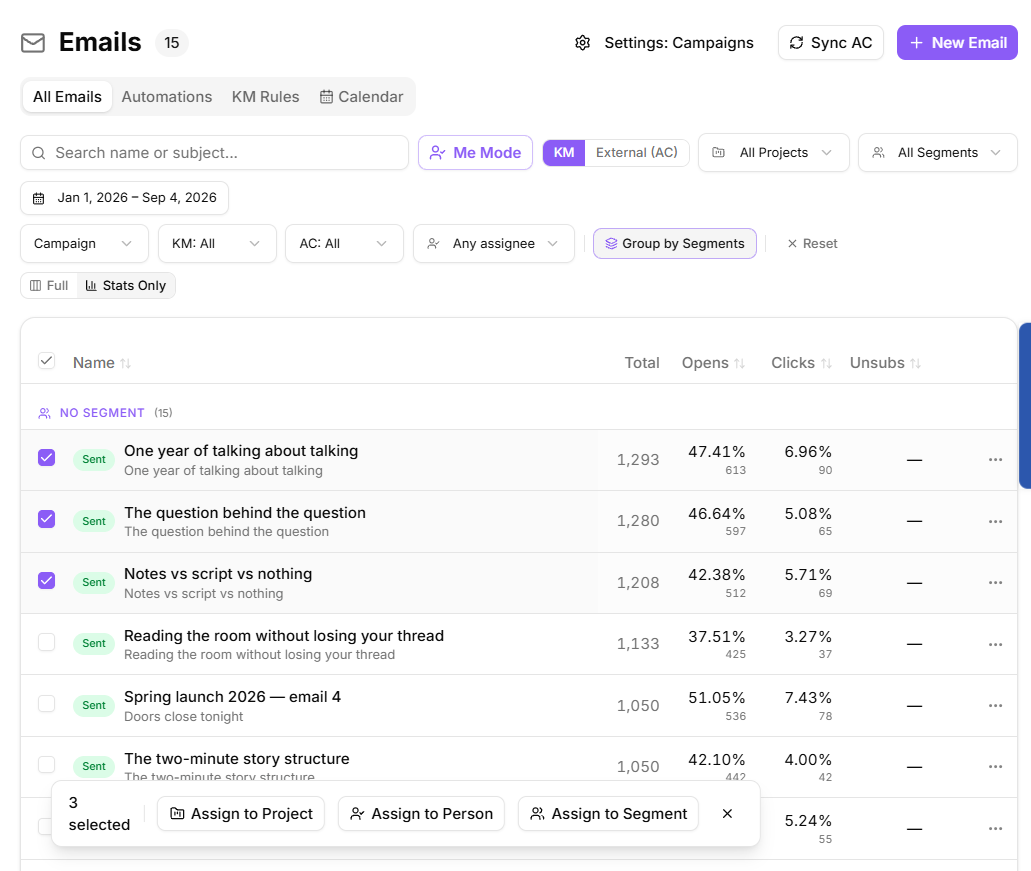
Task: Open more options for the 5.24% clicks row
Action: coord(995,828)
